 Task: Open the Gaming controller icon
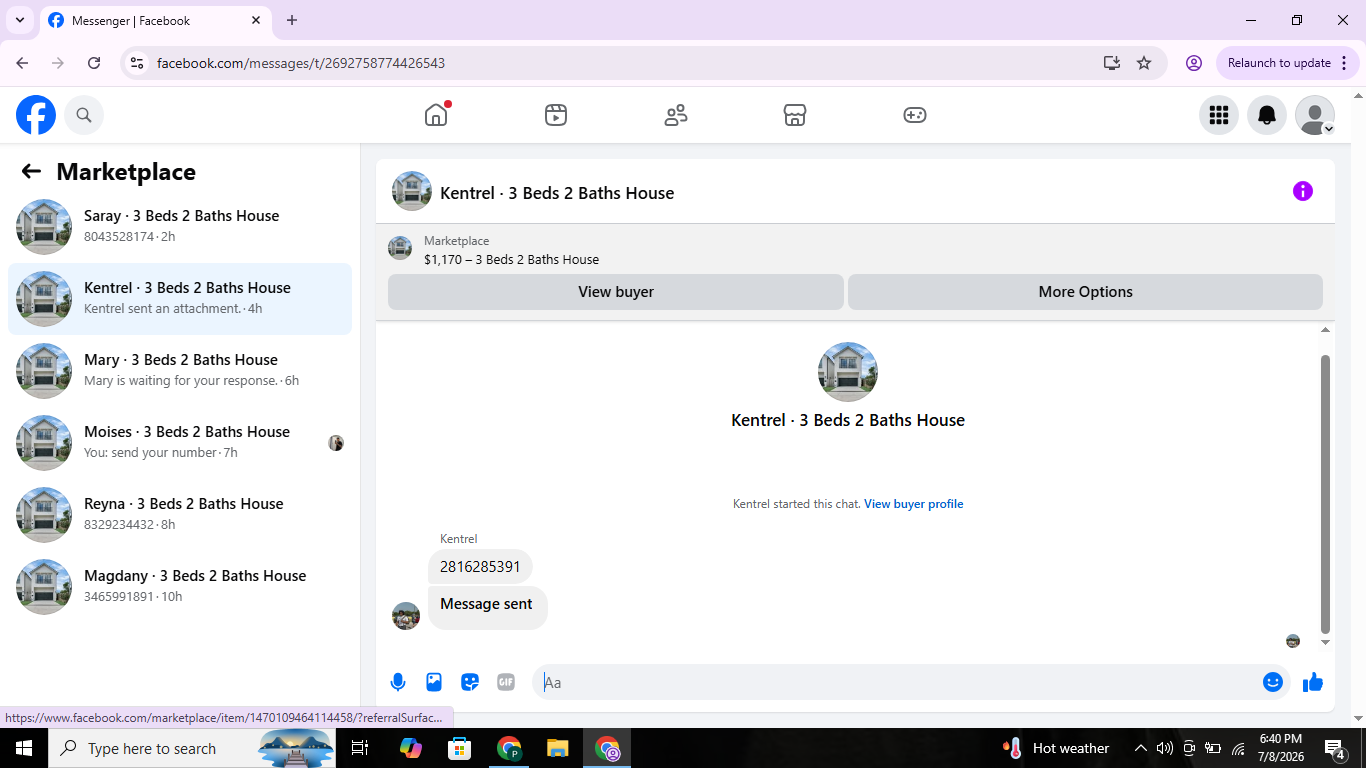click(x=915, y=115)
